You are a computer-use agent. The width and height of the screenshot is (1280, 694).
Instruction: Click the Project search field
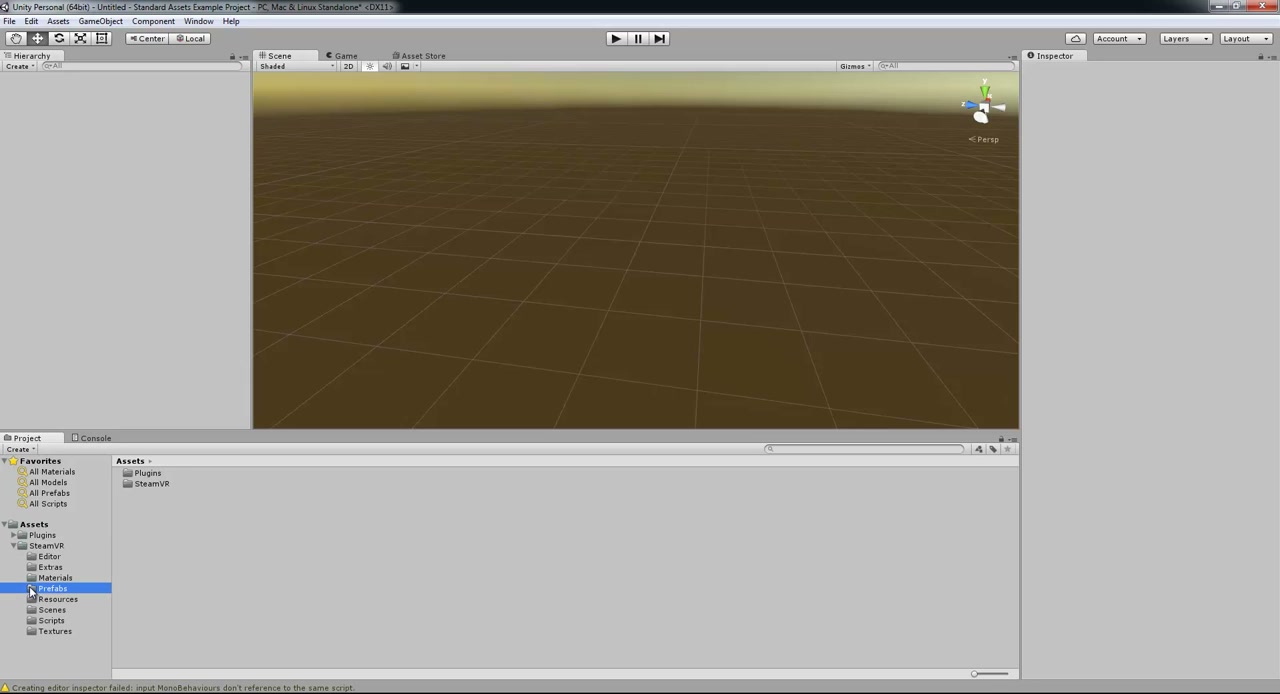[865, 449]
